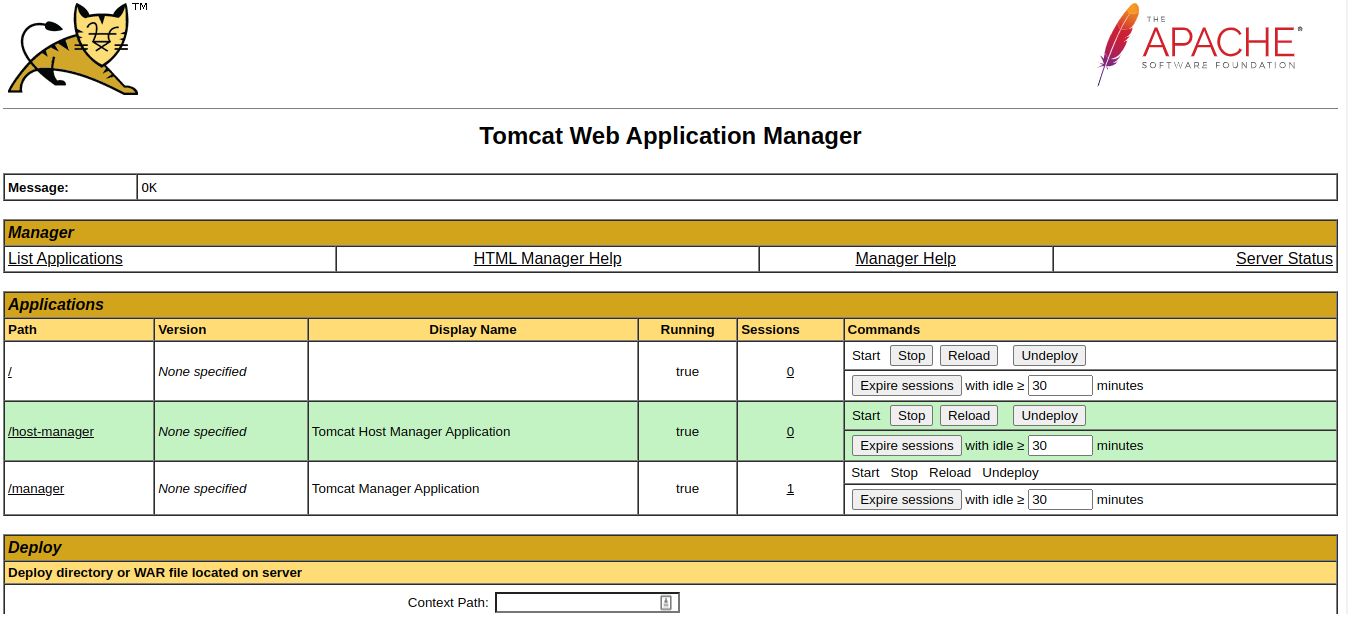Viewport: 1348px width, 640px height.
Task: Expire sessions for the root application
Action: (907, 385)
